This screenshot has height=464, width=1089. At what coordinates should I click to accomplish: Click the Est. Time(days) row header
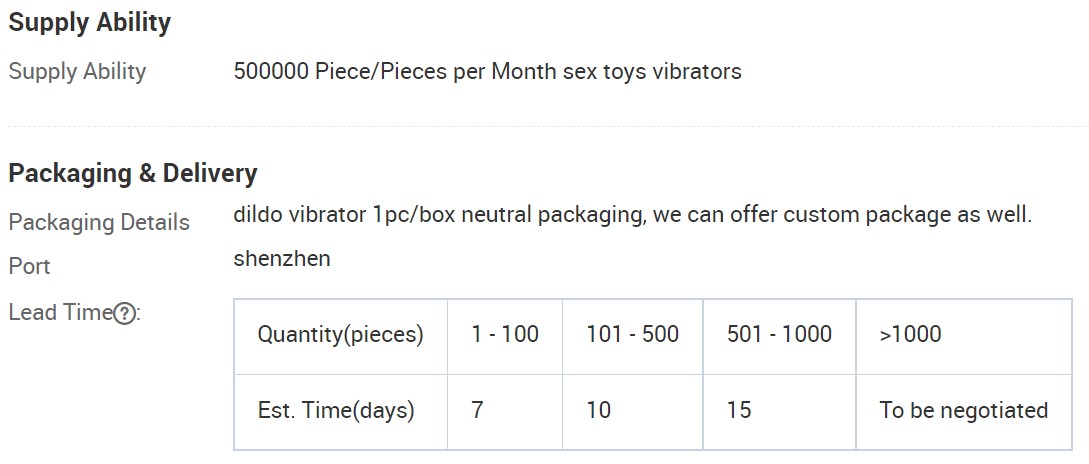coord(341,412)
